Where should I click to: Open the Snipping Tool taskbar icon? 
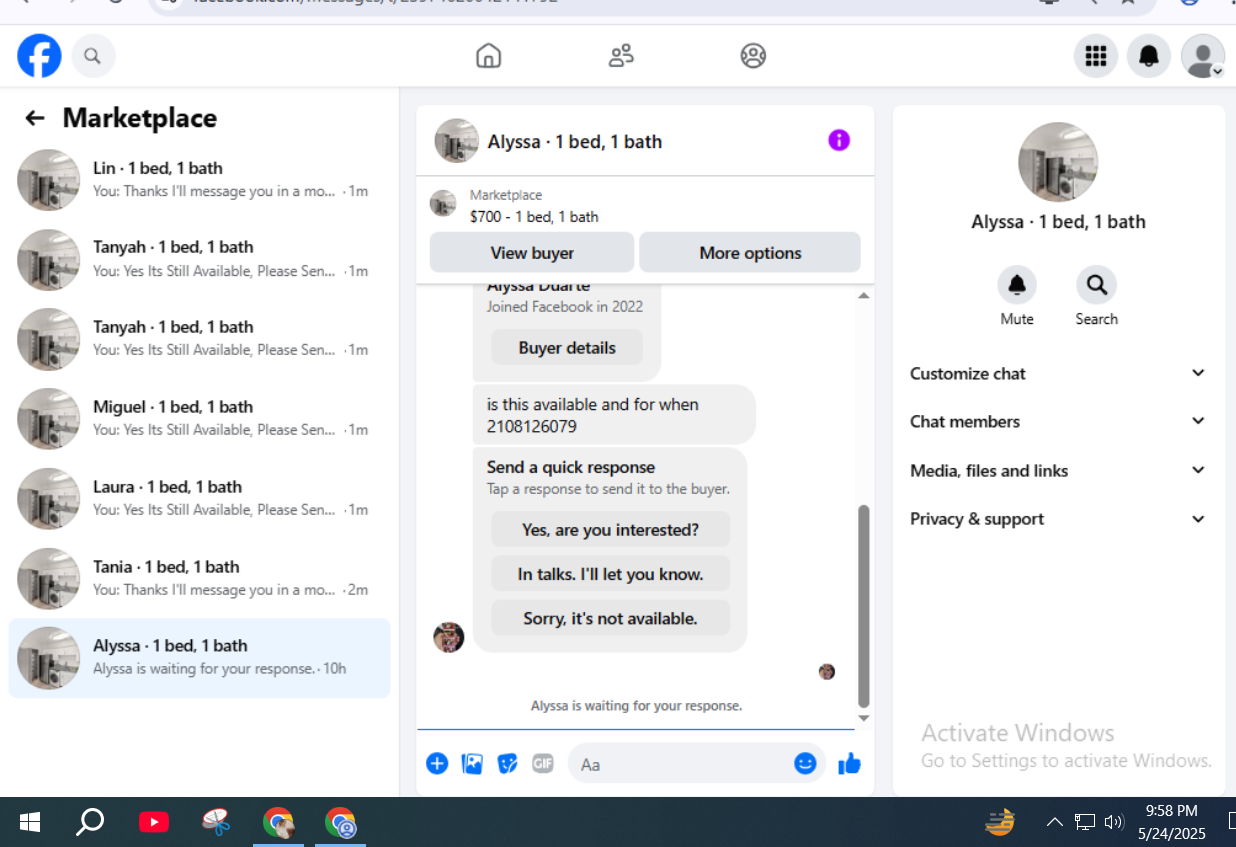[216, 822]
